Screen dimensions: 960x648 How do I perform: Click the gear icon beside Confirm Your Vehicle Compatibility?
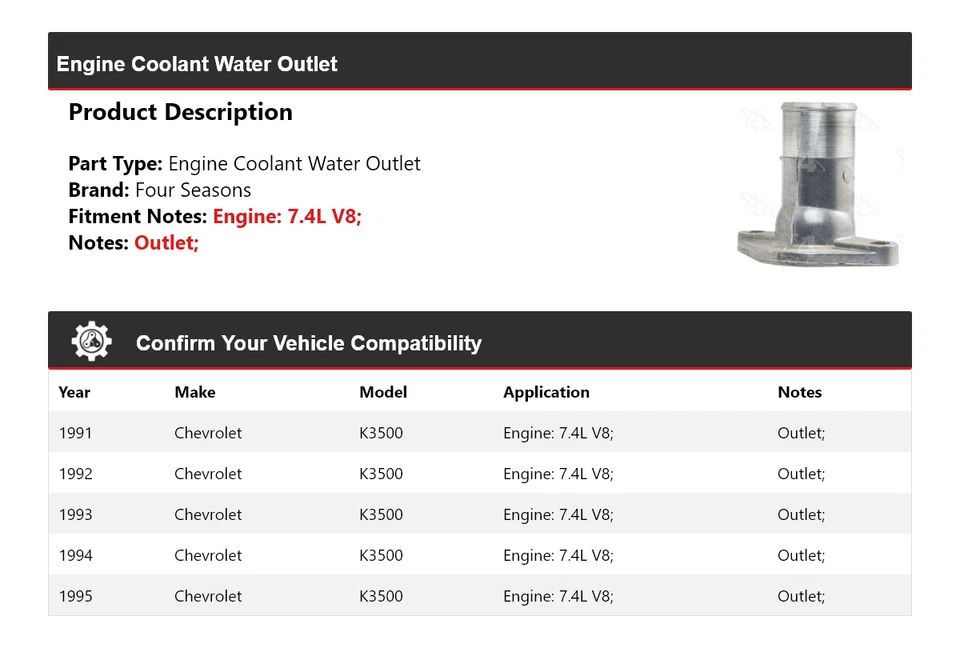tap(92, 342)
